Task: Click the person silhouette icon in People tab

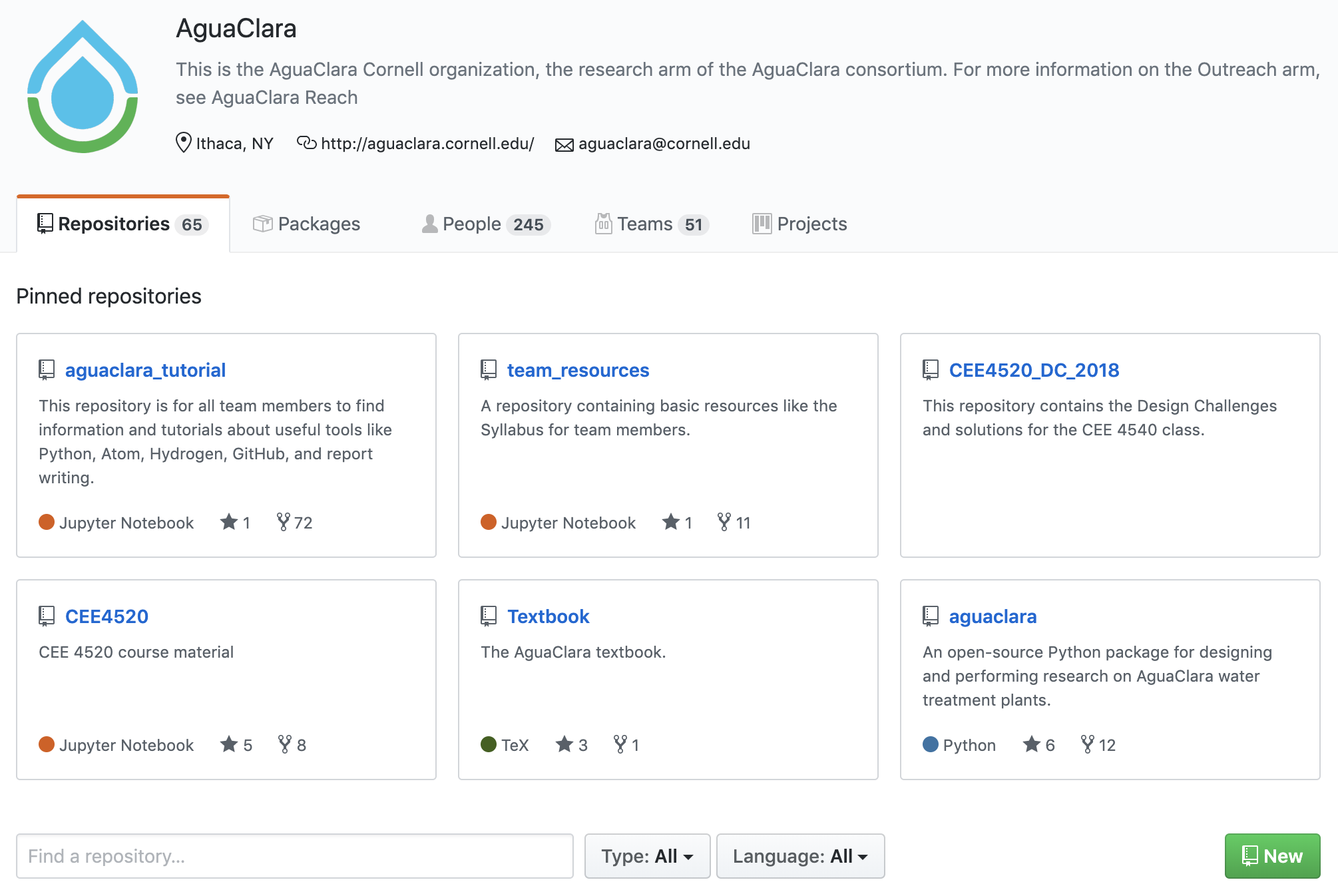Action: click(x=429, y=224)
